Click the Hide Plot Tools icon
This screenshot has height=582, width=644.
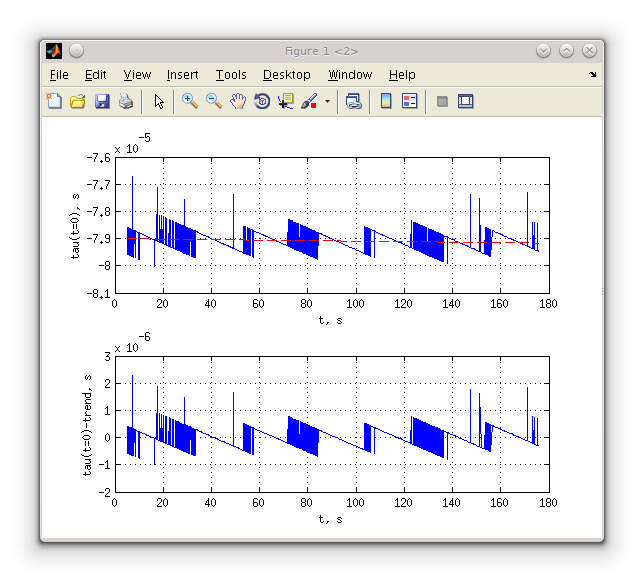(442, 101)
